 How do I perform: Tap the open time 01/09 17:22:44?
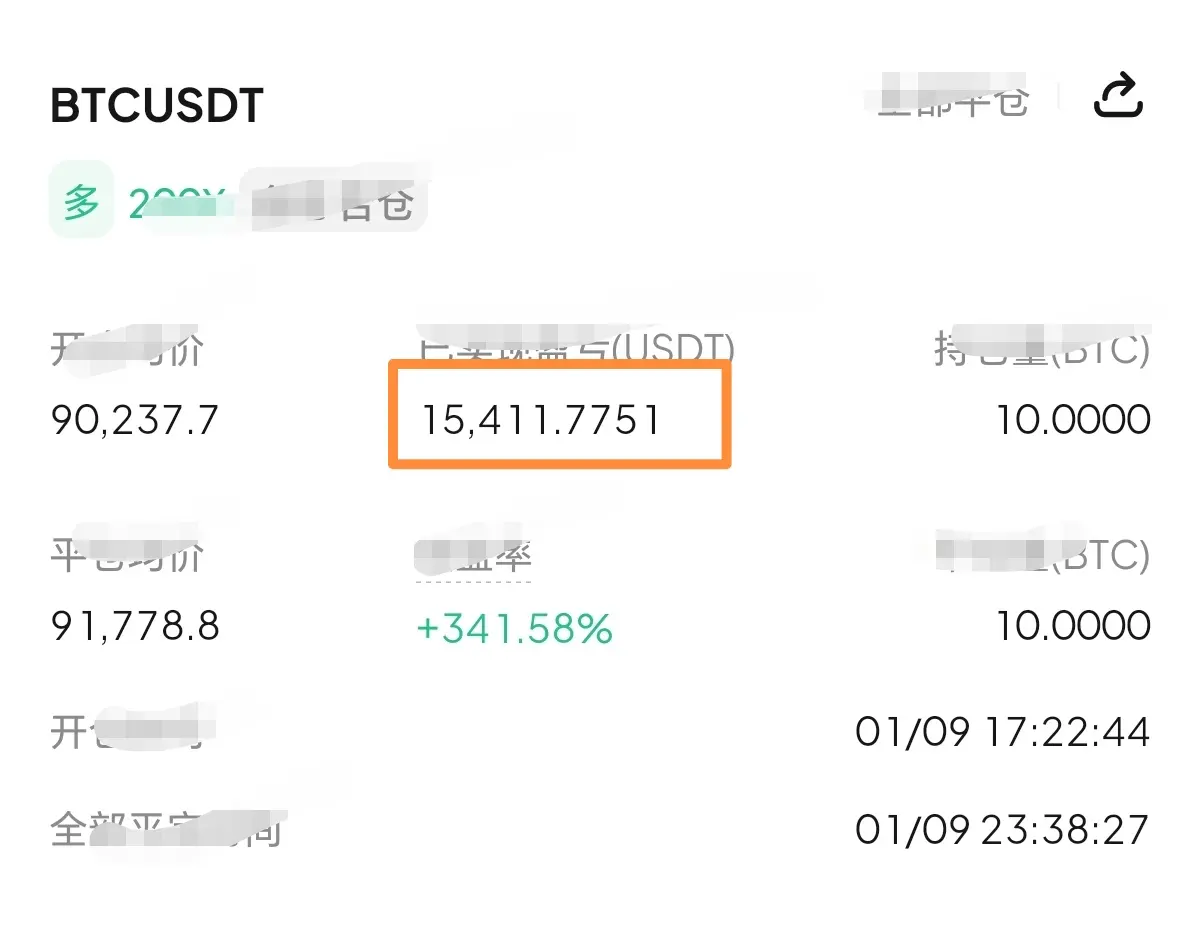coord(1002,733)
